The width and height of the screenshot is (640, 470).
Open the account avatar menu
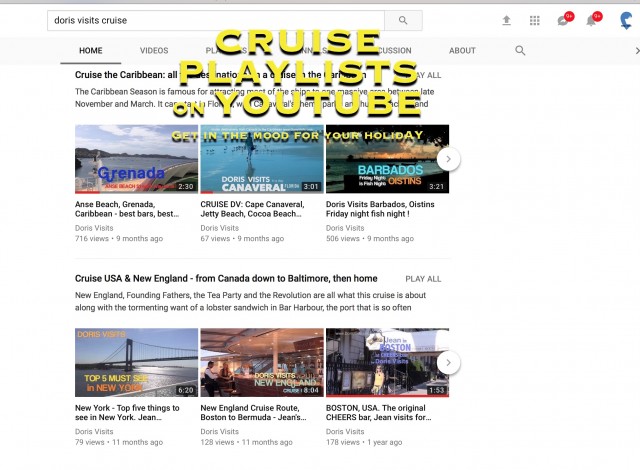tap(626, 20)
